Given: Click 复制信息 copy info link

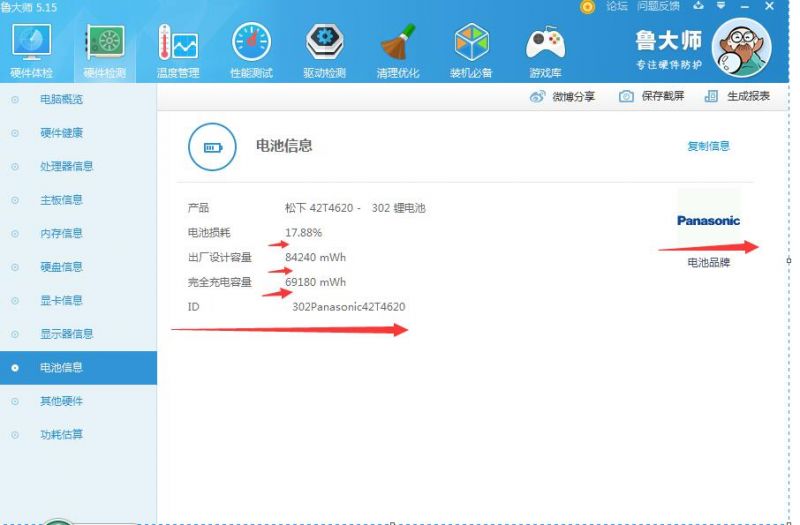Looking at the screenshot, I should coord(708,146).
